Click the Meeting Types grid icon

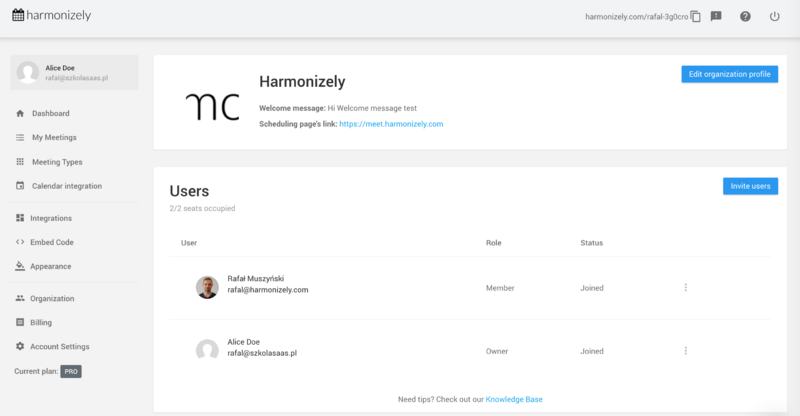[20, 162]
